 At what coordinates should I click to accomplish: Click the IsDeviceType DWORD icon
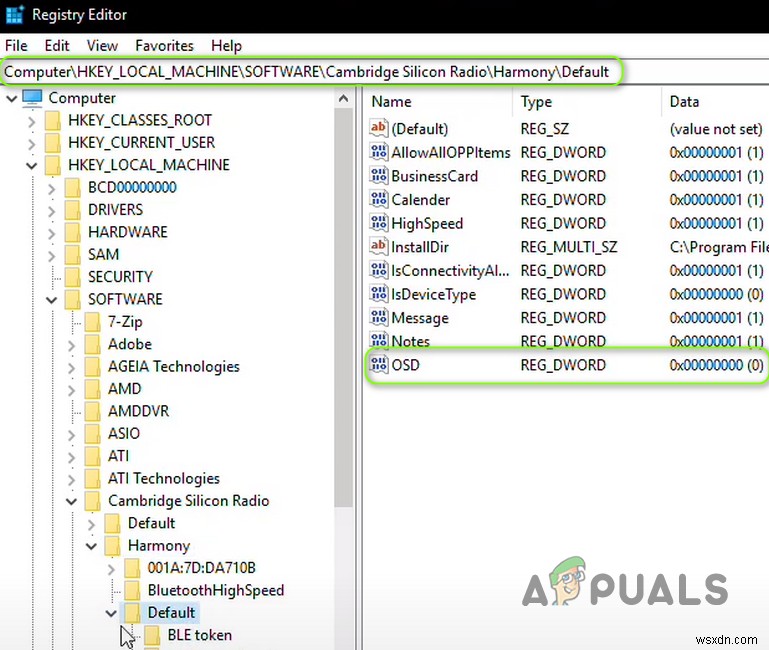[x=379, y=294]
